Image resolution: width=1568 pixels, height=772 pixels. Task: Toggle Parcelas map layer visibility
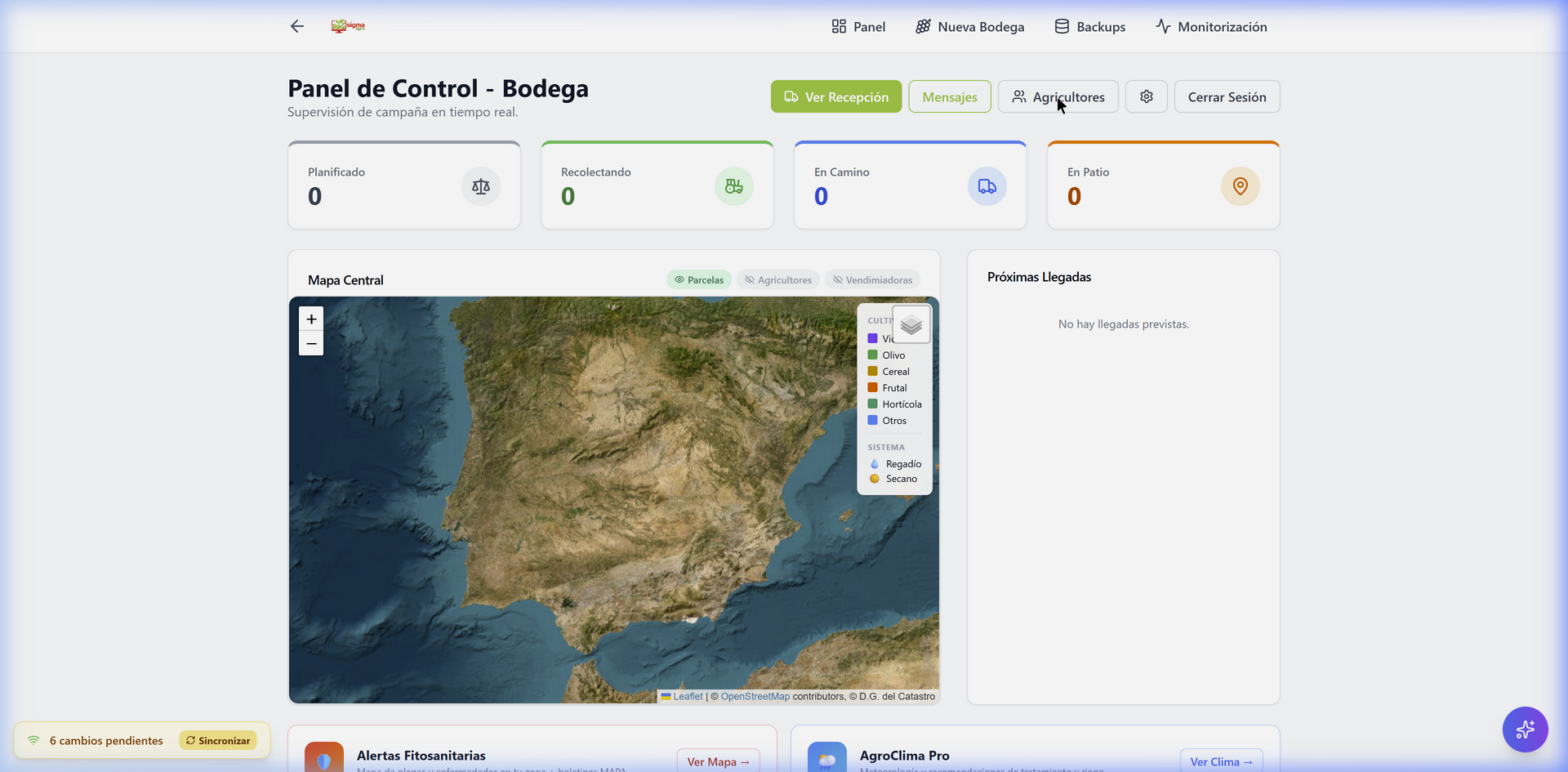(699, 279)
